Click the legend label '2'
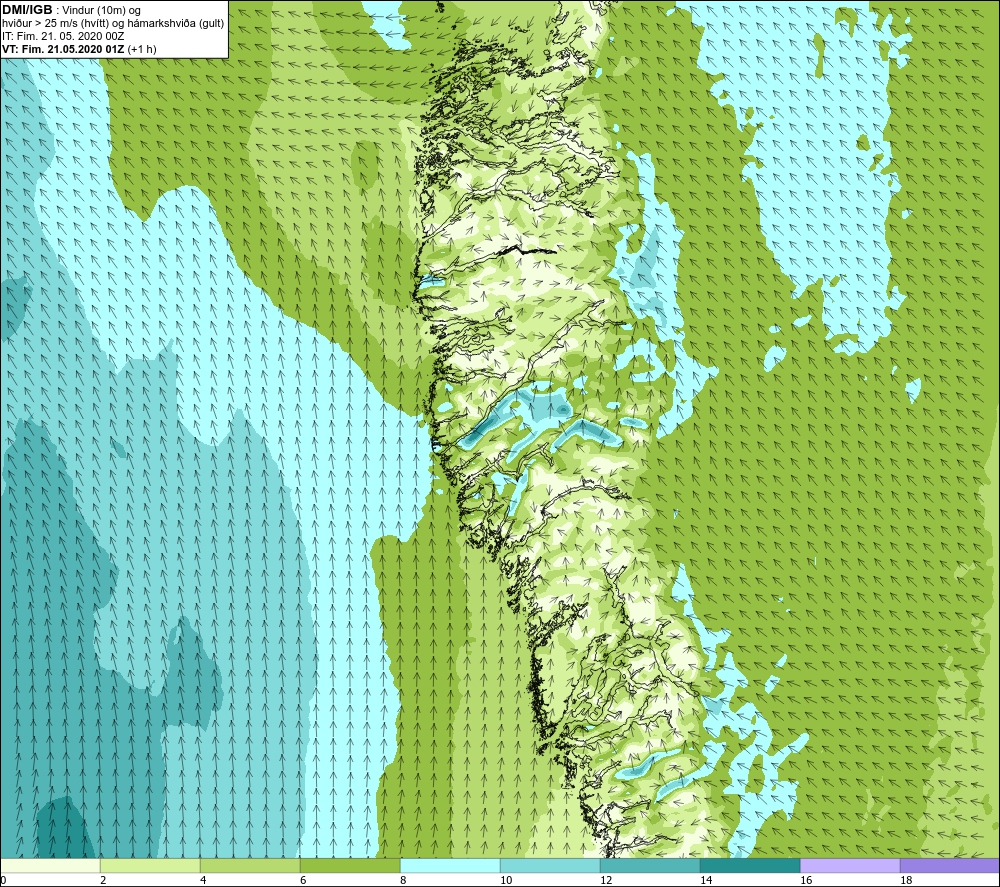Image resolution: width=1000 pixels, height=887 pixels. 103,880
